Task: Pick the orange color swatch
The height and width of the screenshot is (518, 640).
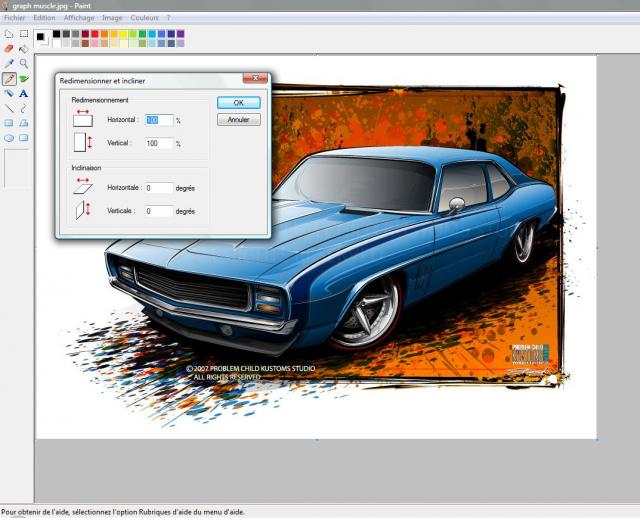Action: click(x=104, y=33)
